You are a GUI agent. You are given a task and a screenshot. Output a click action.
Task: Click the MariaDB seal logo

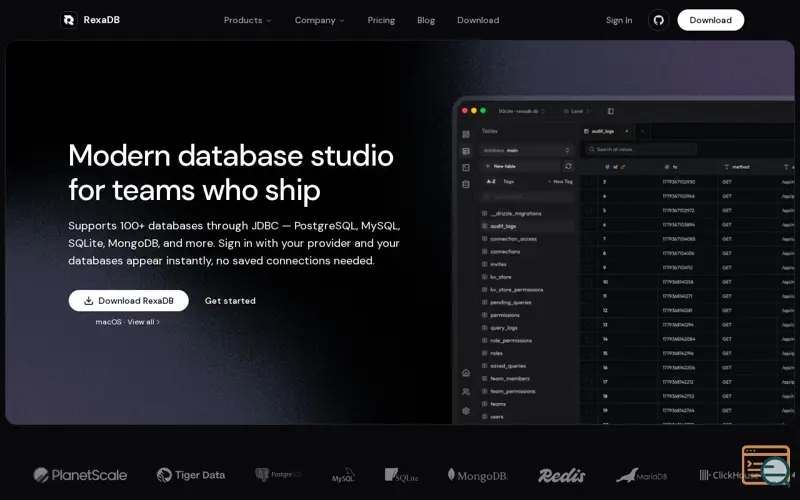click(641, 476)
